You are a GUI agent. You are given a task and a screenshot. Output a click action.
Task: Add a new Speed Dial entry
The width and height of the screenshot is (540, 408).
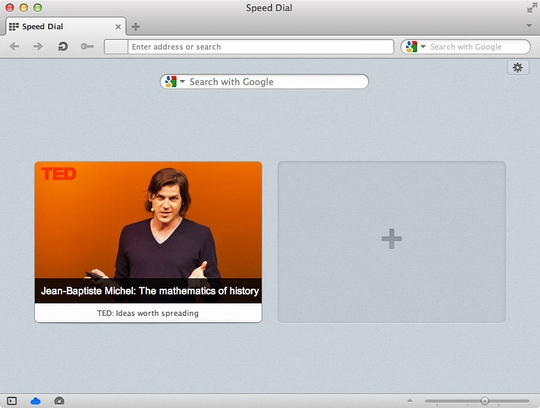click(392, 242)
